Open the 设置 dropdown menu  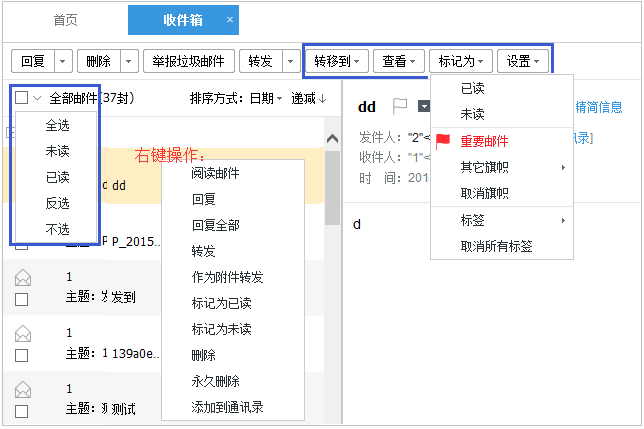coord(524,61)
